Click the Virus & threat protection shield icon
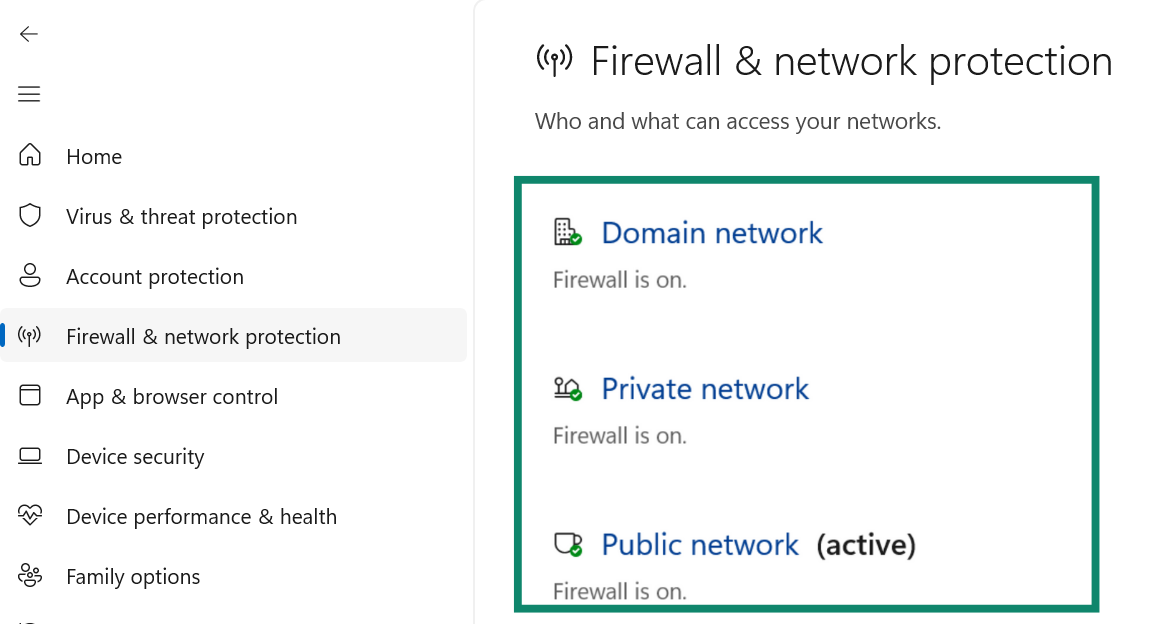1162x624 pixels. point(30,216)
